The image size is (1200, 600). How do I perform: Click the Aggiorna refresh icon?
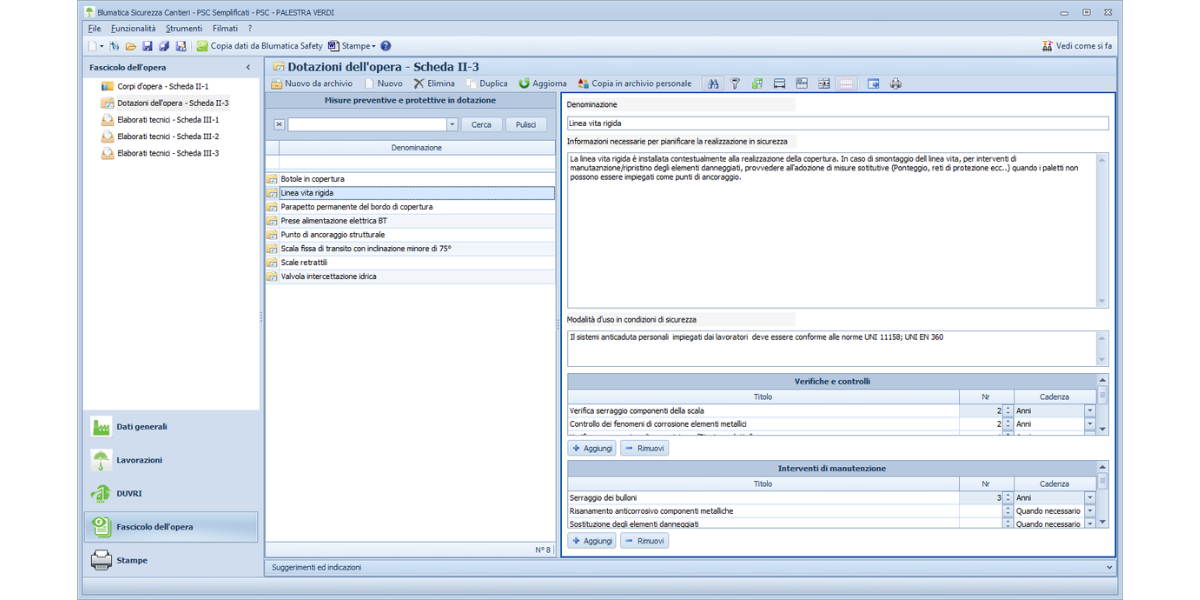(x=524, y=84)
